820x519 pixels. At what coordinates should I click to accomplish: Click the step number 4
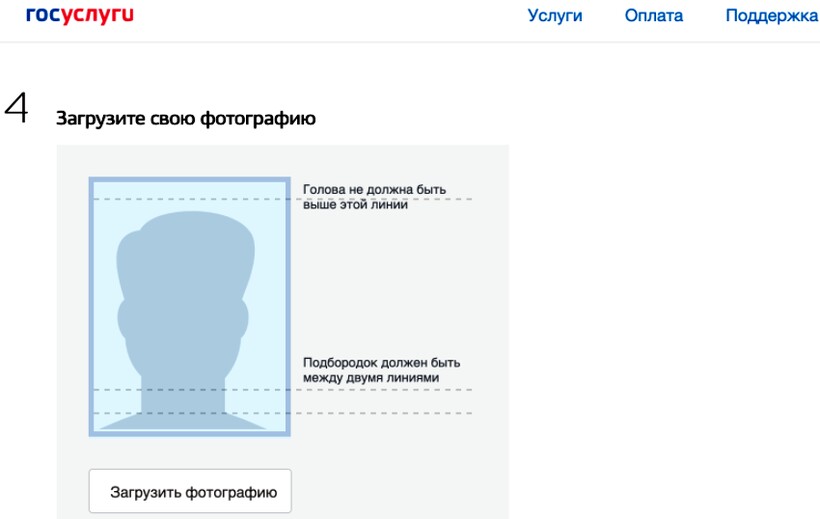click(x=18, y=109)
